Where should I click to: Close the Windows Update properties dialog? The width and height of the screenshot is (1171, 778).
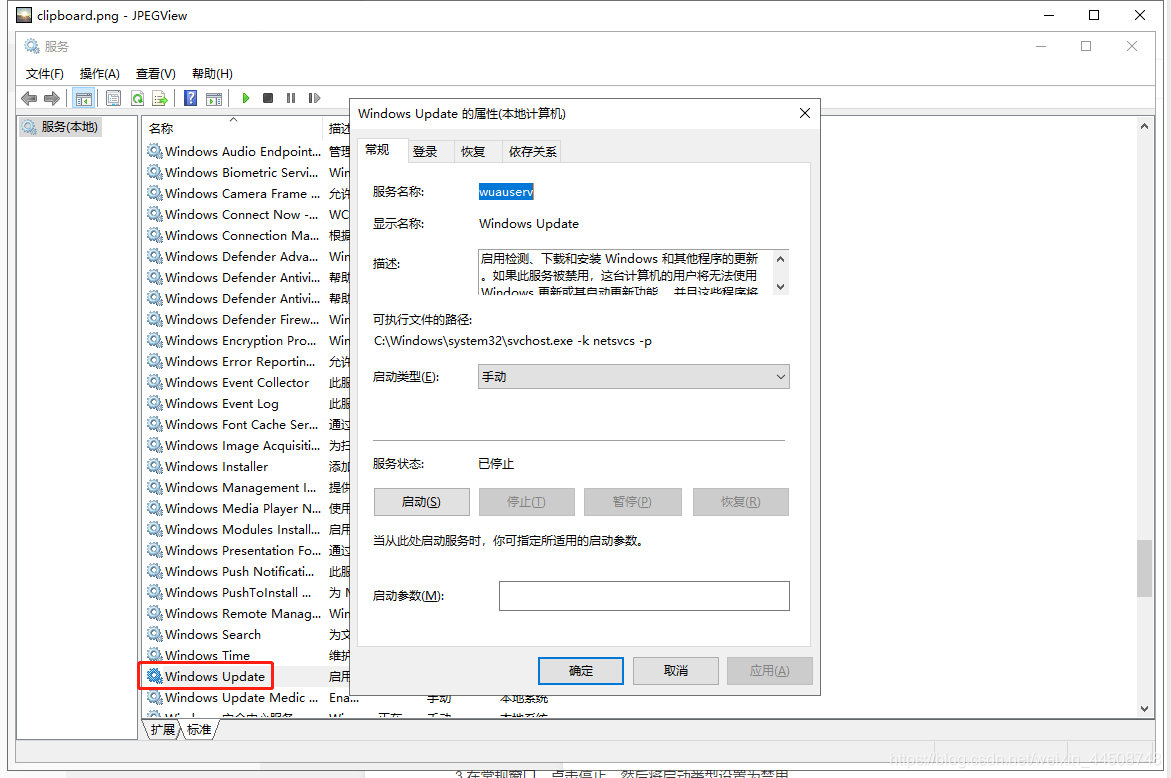[804, 113]
